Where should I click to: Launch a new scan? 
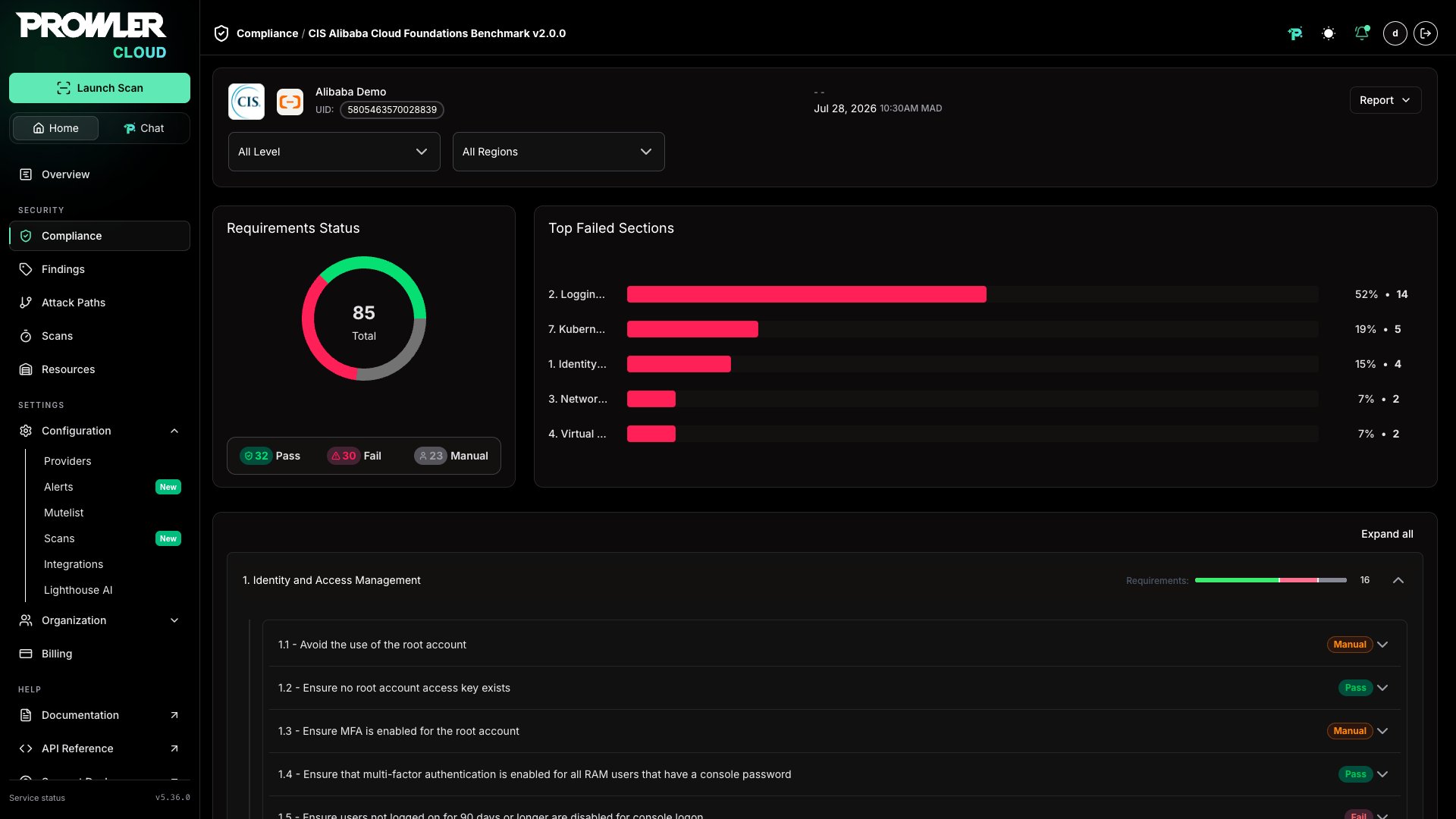click(99, 88)
